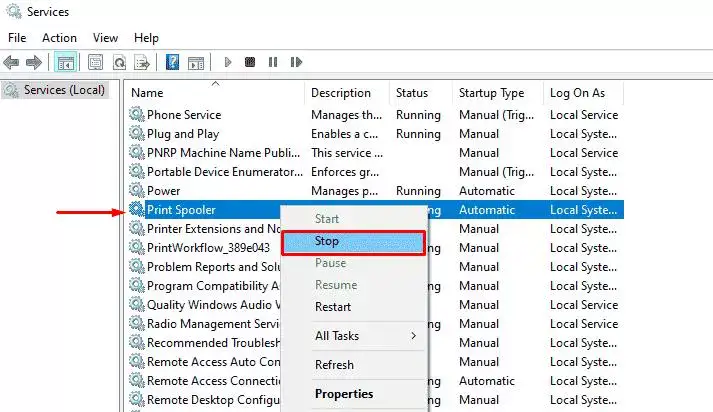Select PNRP Machine Name Publi... row
713x412 pixels.
click(x=376, y=153)
